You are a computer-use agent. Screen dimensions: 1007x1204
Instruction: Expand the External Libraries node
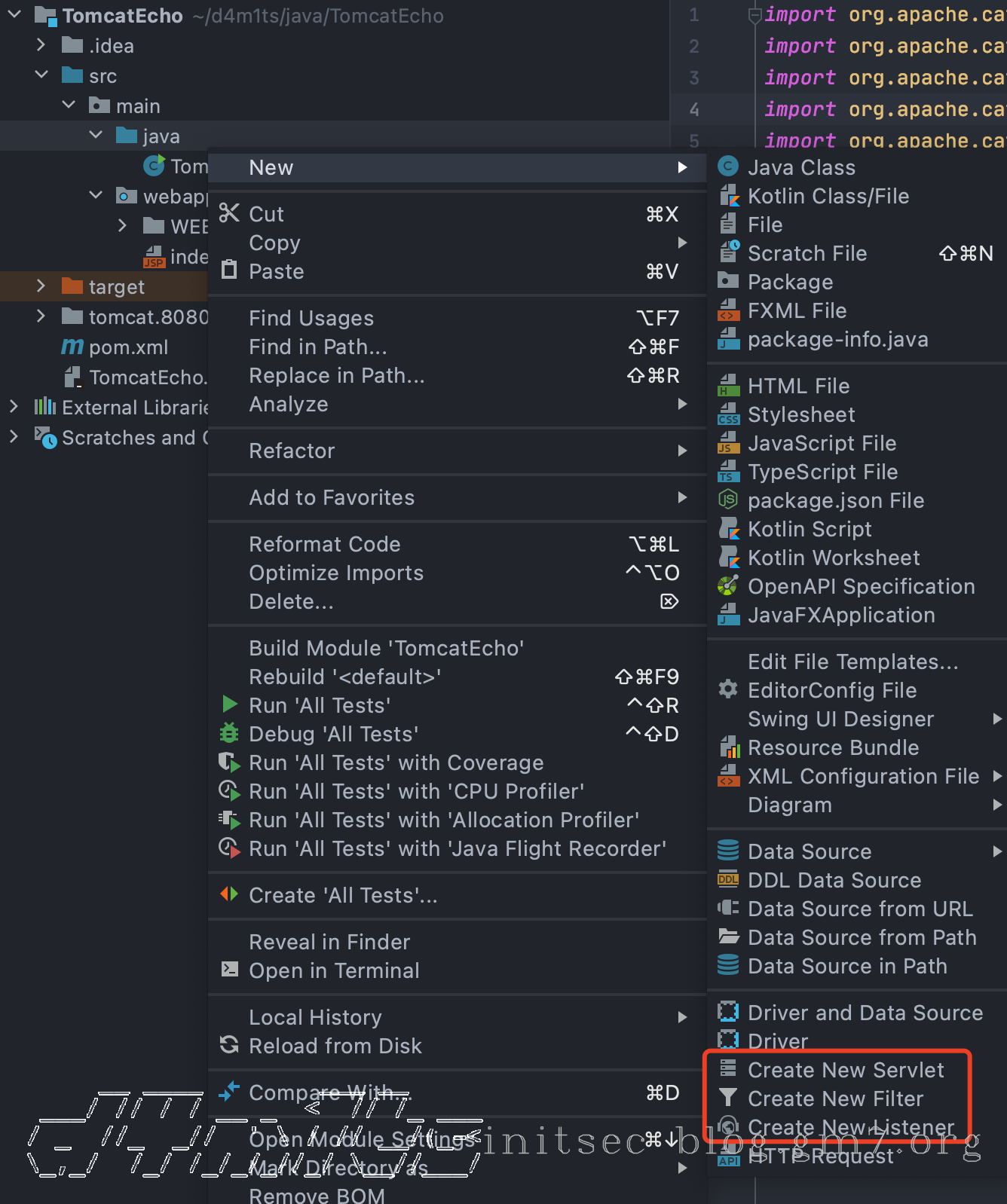(x=14, y=407)
